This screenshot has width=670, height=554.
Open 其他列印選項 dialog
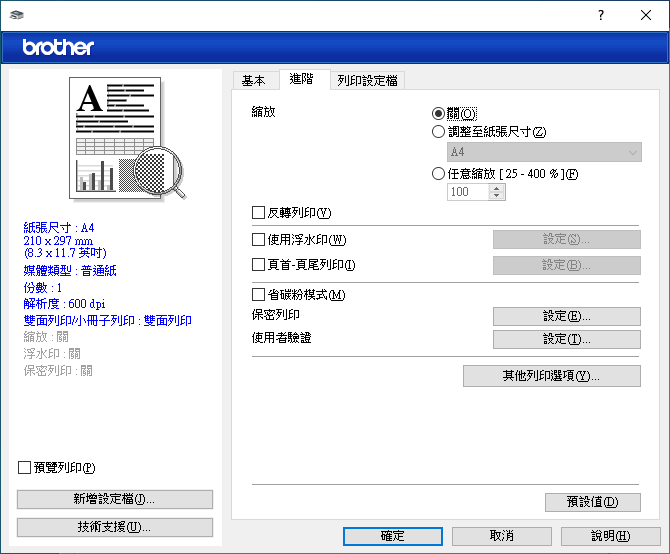pyautogui.click(x=551, y=376)
